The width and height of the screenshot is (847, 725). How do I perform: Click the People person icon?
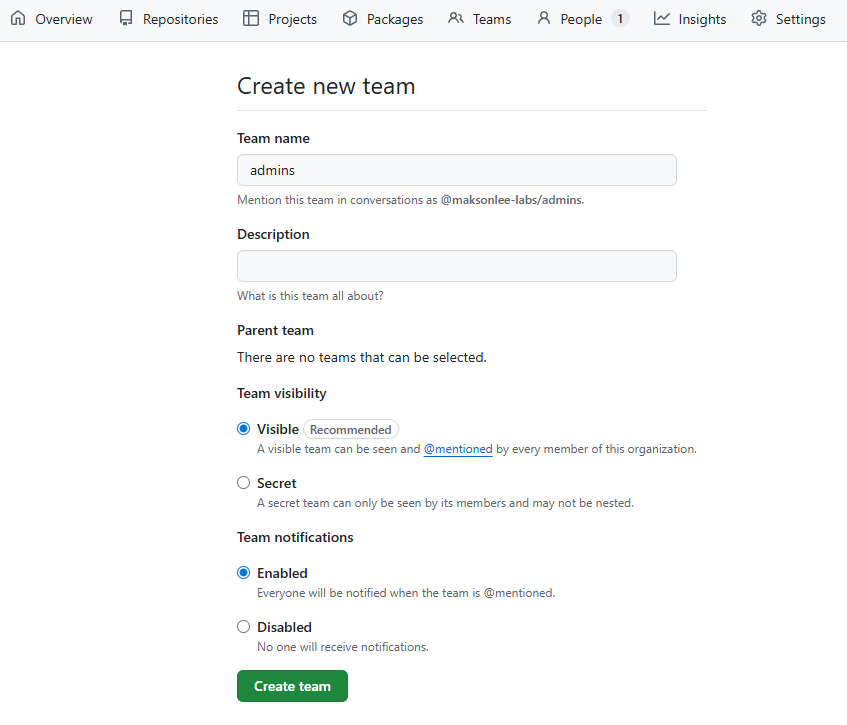[544, 19]
